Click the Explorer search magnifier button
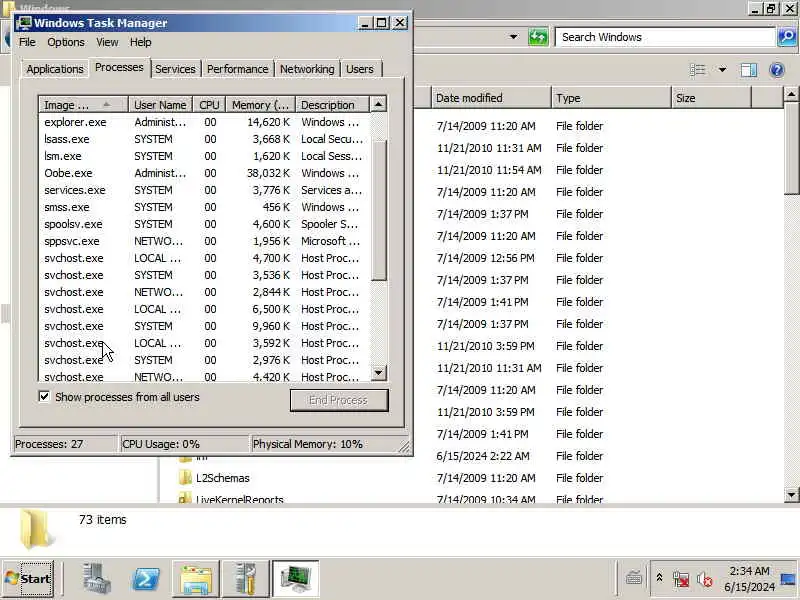Image resolution: width=800 pixels, height=600 pixels. pos(787,37)
